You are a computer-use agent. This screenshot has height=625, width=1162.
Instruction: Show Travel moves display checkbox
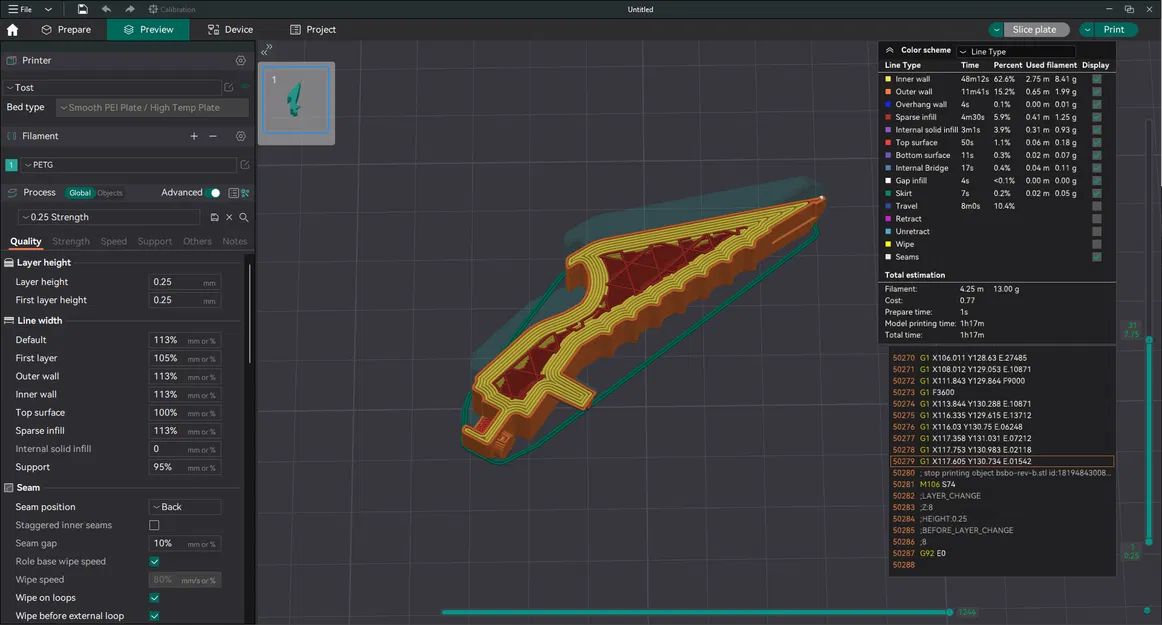pos(1097,206)
